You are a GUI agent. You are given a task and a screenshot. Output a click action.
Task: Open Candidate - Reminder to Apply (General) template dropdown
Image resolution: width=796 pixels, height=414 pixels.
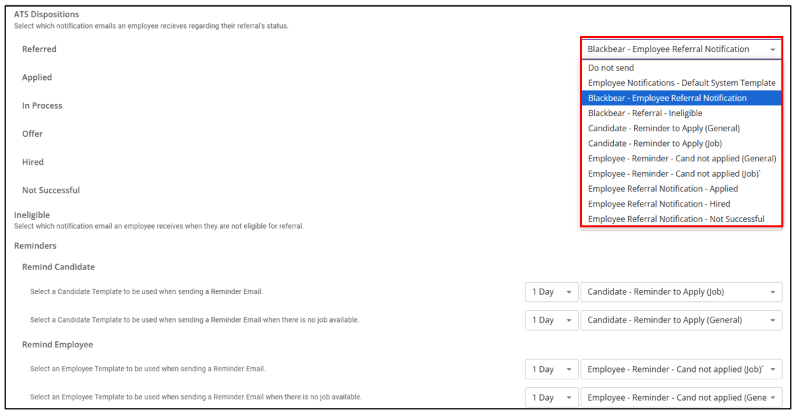pyautogui.click(x=681, y=320)
